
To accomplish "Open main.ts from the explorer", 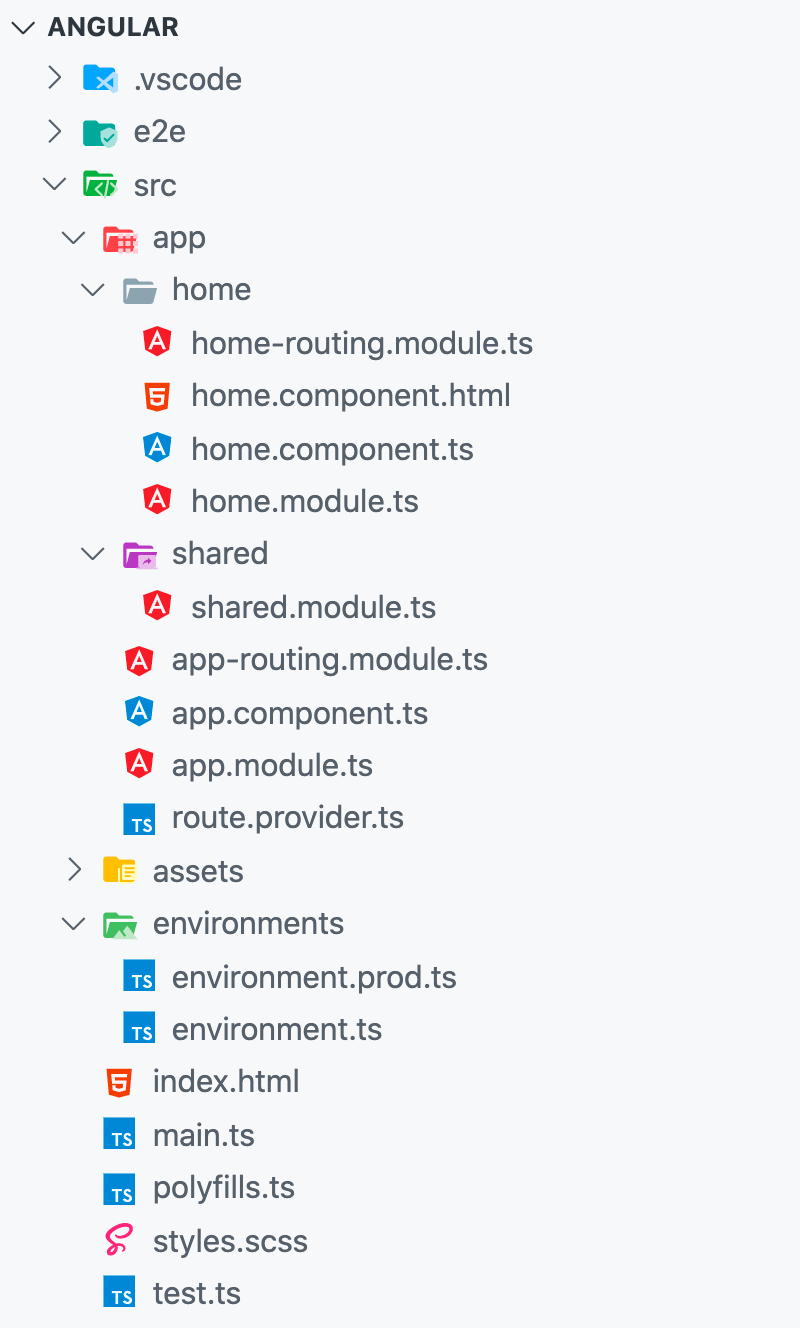I will [204, 1134].
